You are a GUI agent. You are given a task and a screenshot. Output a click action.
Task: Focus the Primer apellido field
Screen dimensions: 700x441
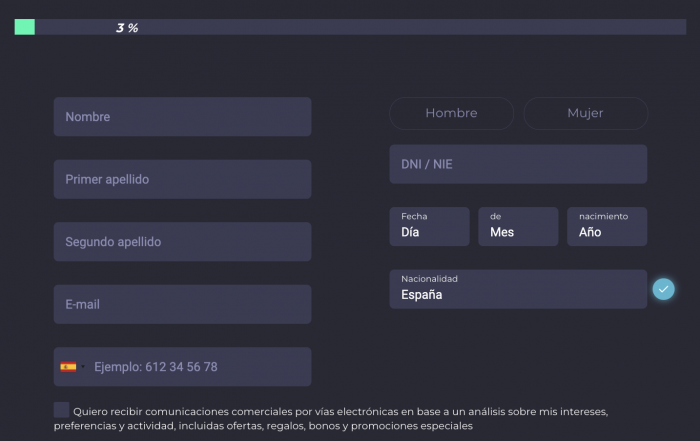click(183, 179)
